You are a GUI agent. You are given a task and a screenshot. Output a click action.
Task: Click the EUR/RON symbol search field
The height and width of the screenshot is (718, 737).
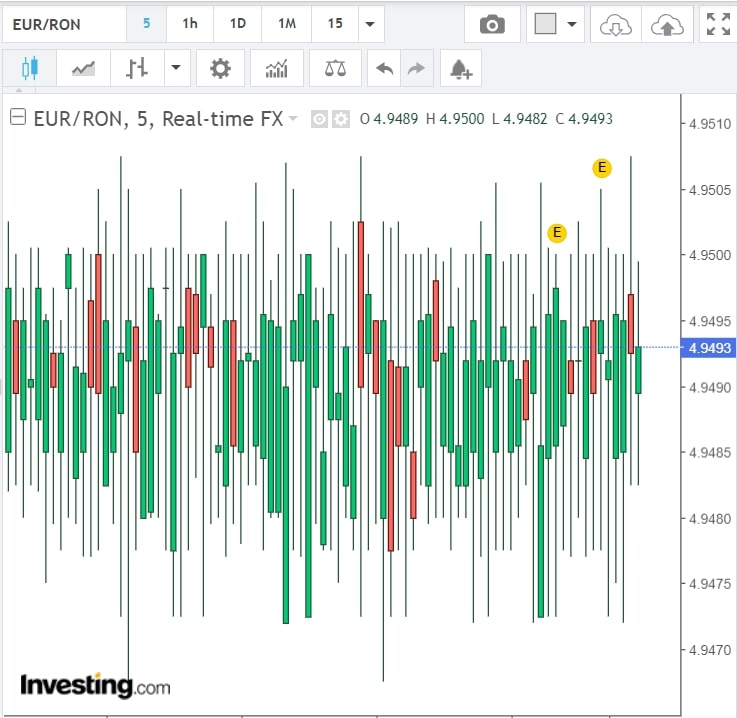click(x=64, y=24)
